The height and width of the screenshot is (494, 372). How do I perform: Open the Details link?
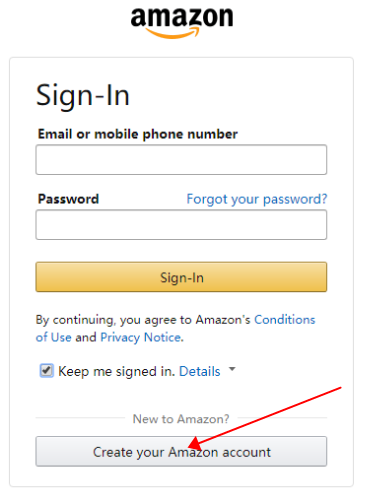tap(200, 371)
